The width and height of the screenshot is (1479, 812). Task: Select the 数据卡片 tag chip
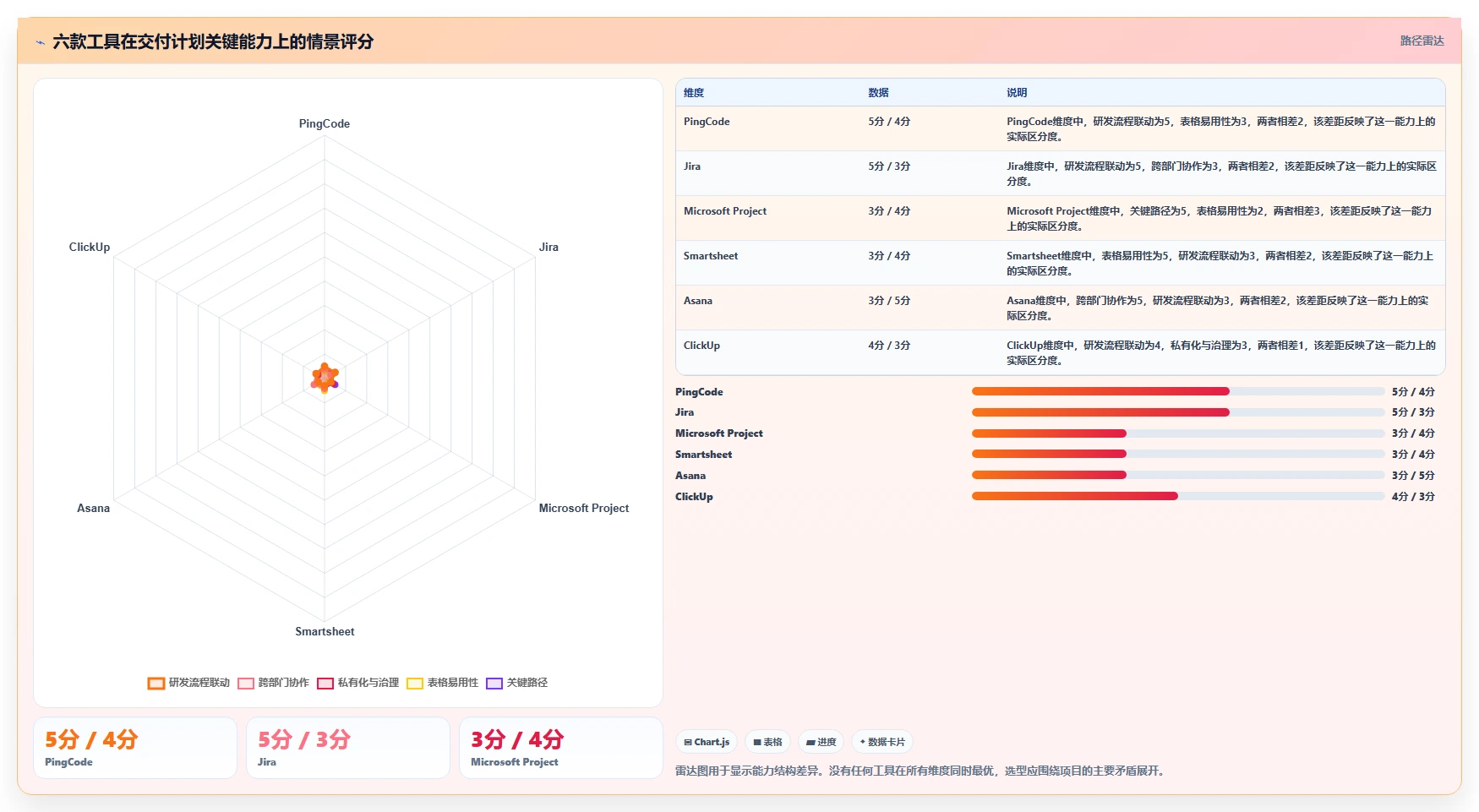point(882,742)
